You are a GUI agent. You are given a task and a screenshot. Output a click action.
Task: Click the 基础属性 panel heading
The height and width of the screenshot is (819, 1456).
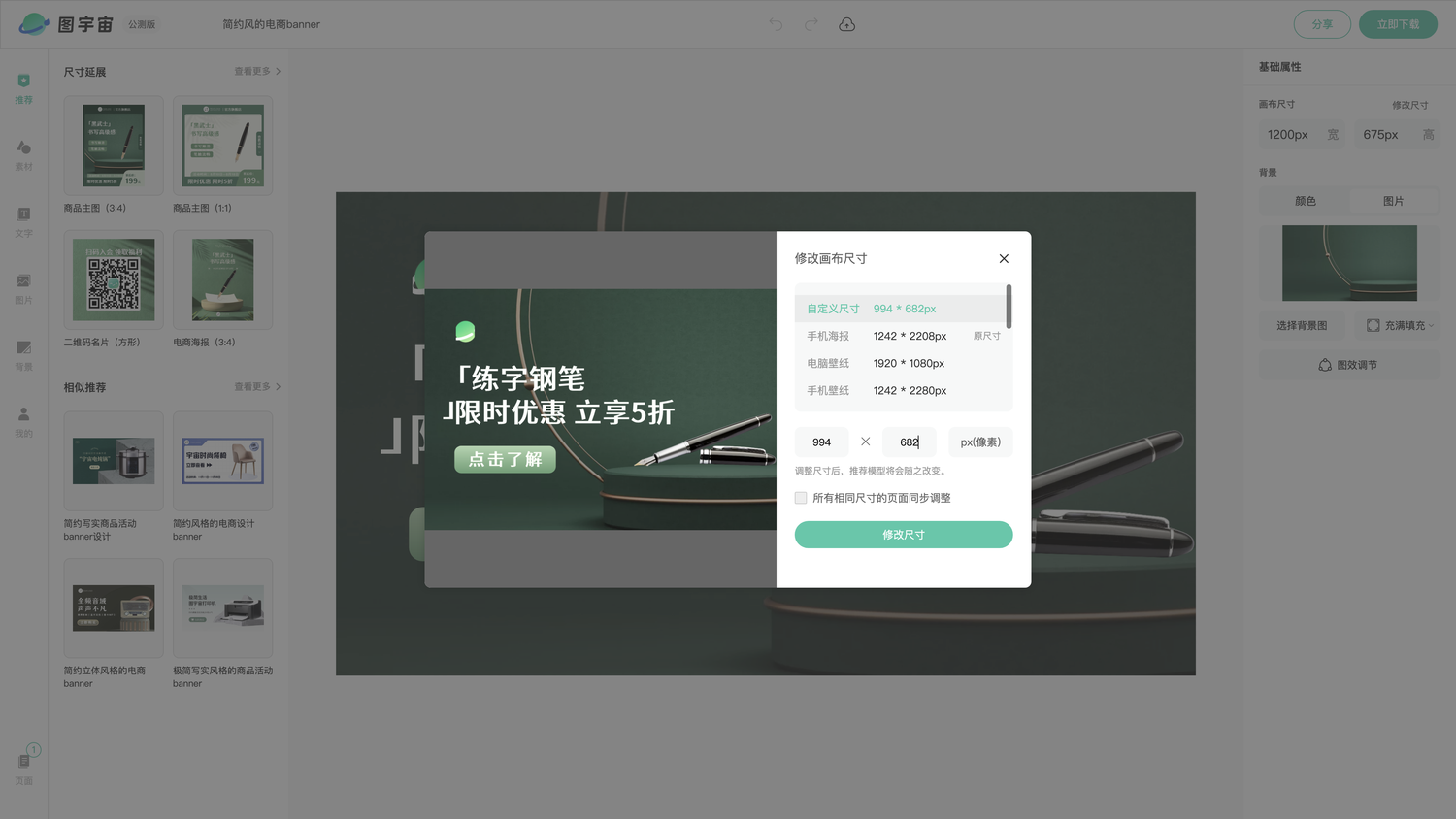click(x=1279, y=67)
